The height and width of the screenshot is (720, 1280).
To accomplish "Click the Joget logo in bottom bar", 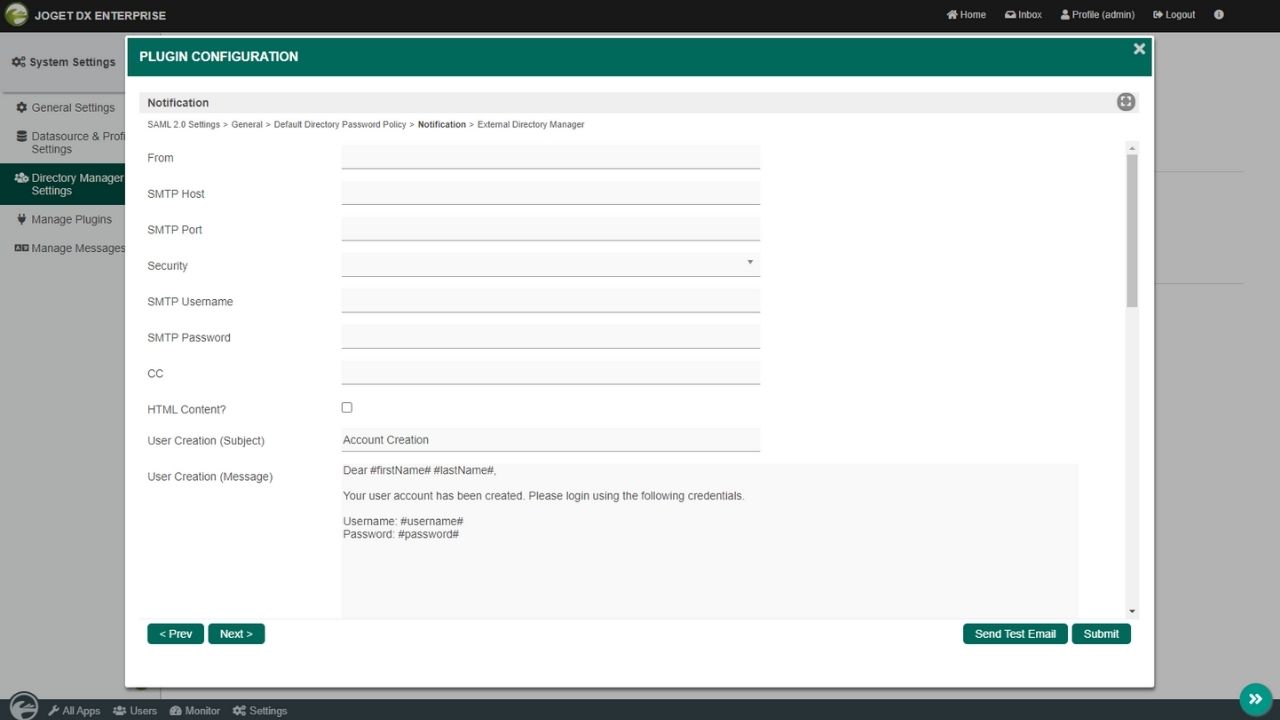I will coord(23,706).
